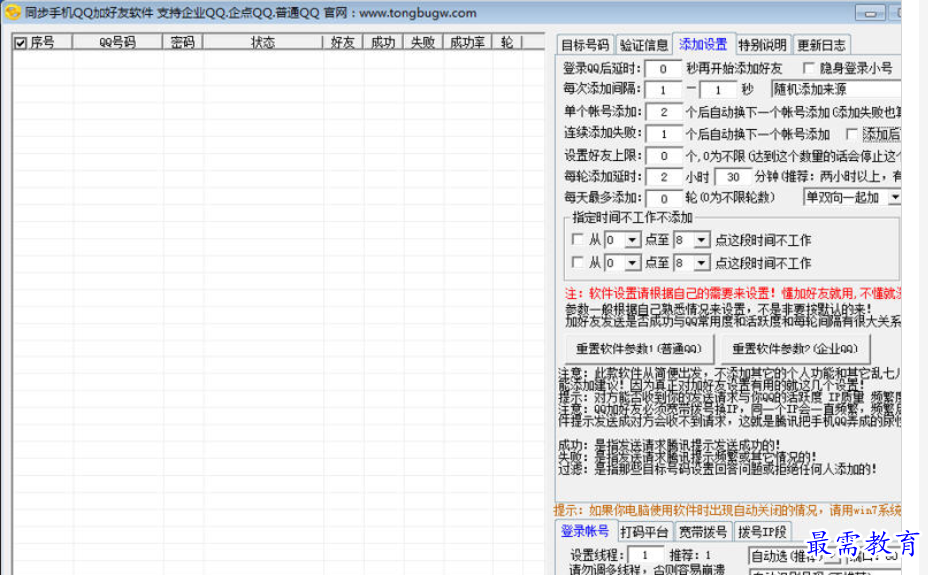Expand the upper row's end hour 8 dropdown
The width and height of the screenshot is (928, 575).
tap(701, 240)
